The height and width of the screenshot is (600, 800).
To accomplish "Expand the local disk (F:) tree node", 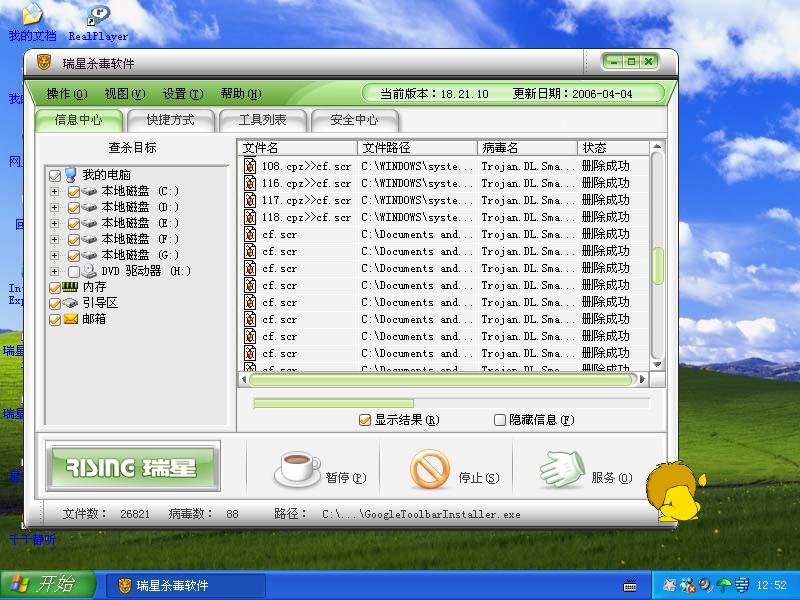I will pos(55,239).
